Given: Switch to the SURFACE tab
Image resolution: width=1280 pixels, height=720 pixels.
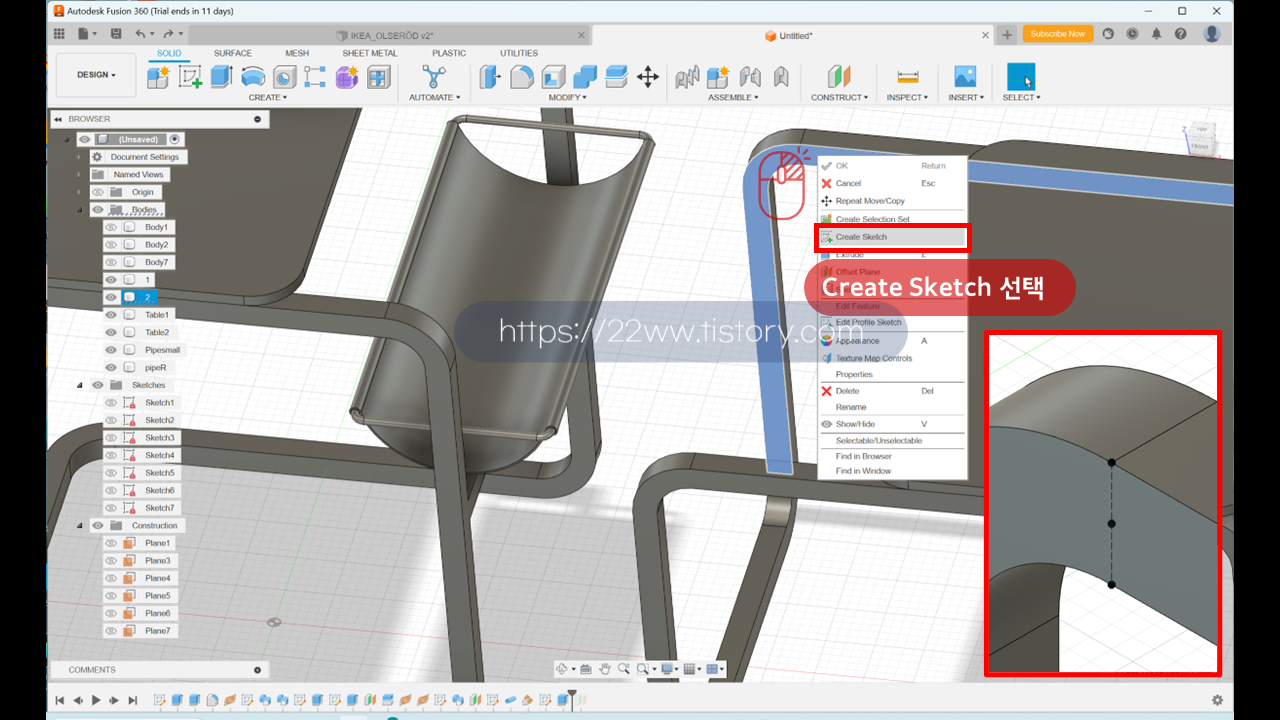Looking at the screenshot, I should (x=233, y=53).
